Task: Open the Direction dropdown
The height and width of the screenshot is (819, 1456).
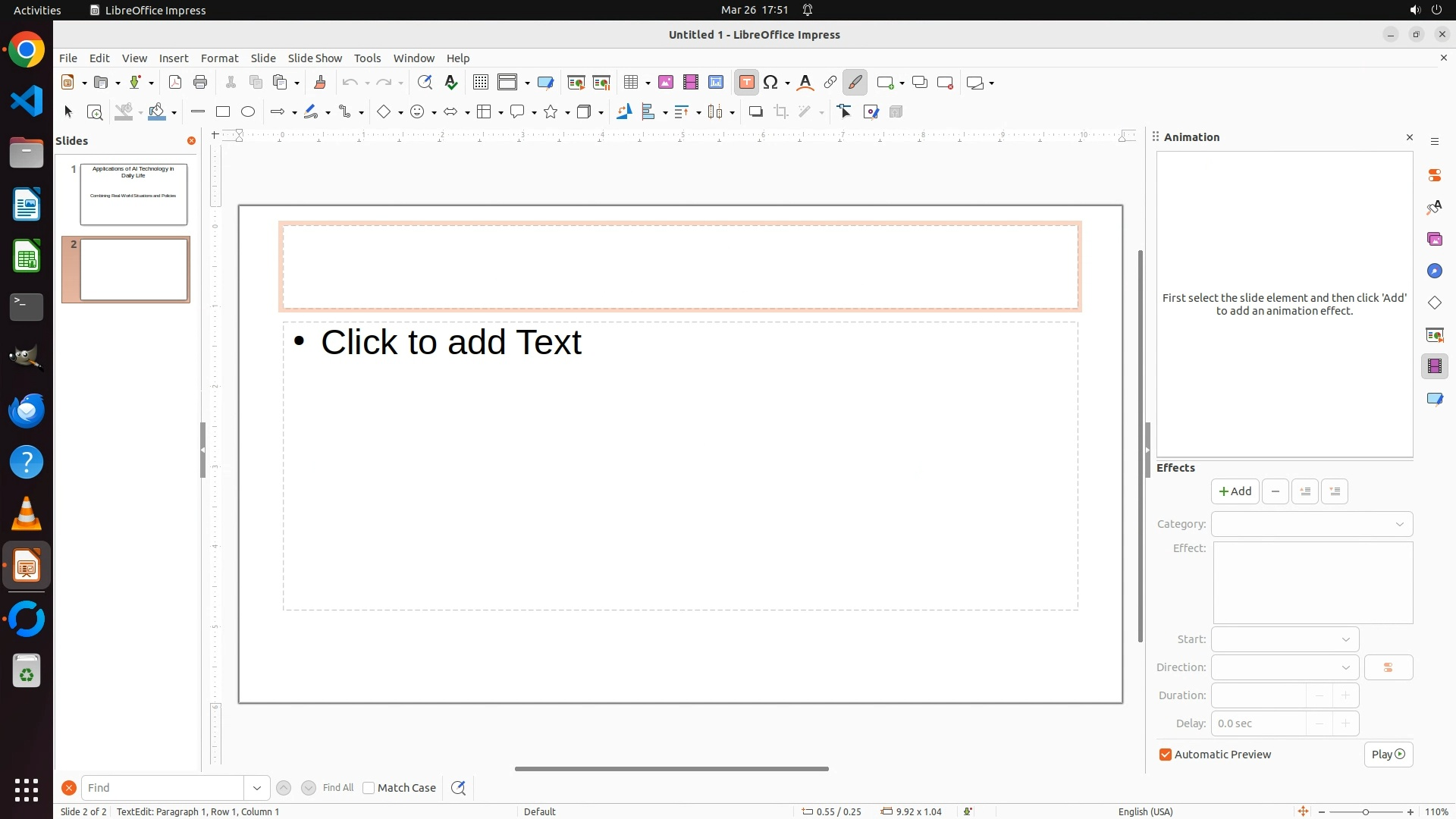Action: click(x=1285, y=667)
